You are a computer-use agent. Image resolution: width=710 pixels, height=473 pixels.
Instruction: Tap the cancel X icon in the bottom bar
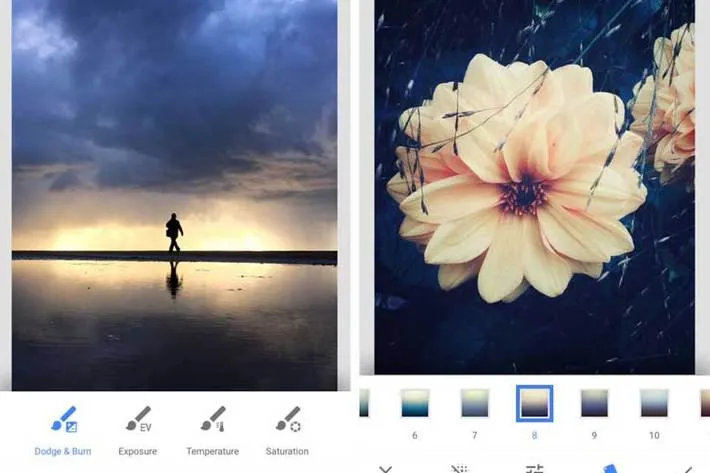pyautogui.click(x=385, y=469)
